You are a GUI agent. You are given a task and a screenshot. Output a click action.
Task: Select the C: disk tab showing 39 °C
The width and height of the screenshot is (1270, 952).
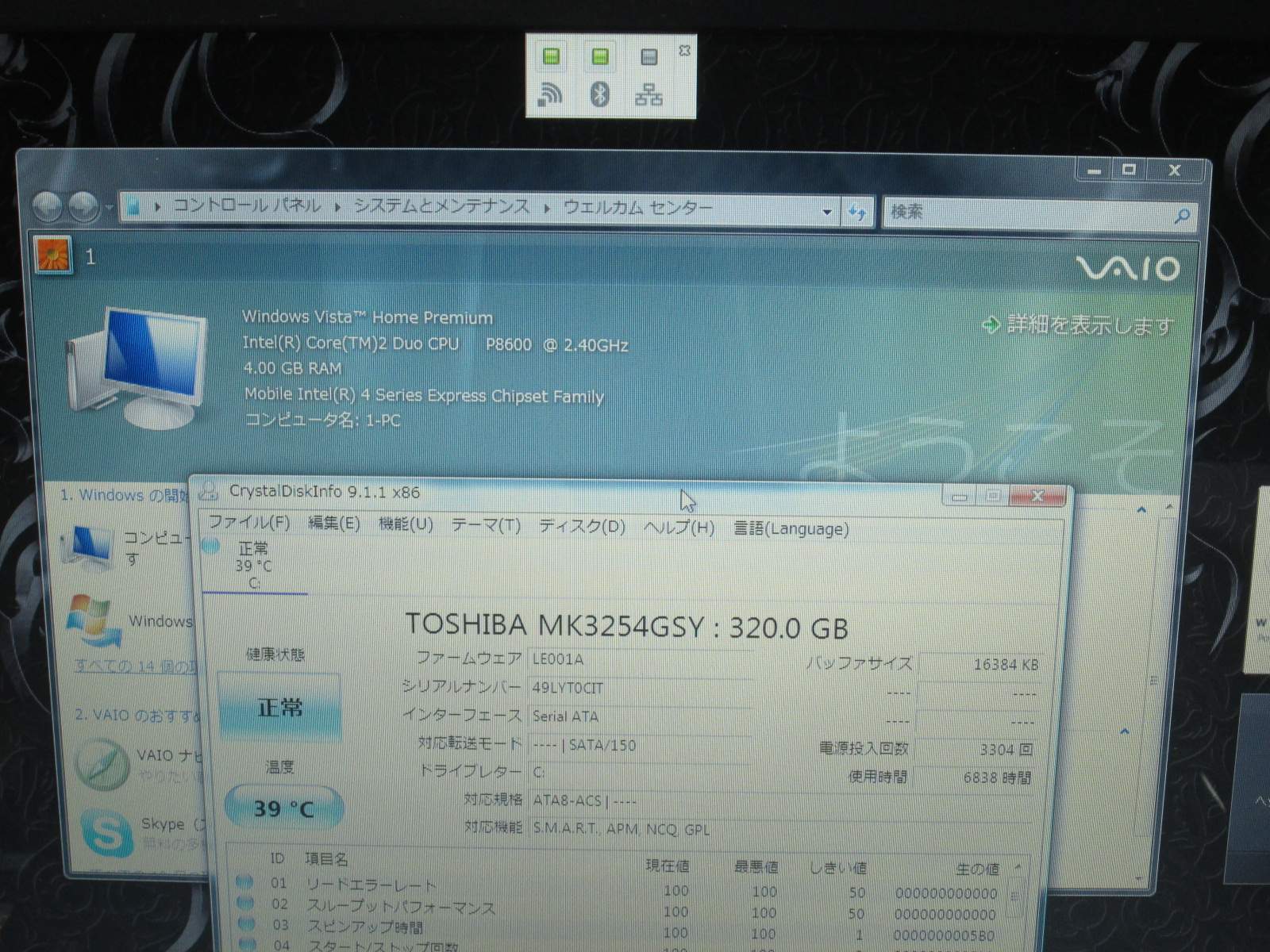[x=254, y=565]
